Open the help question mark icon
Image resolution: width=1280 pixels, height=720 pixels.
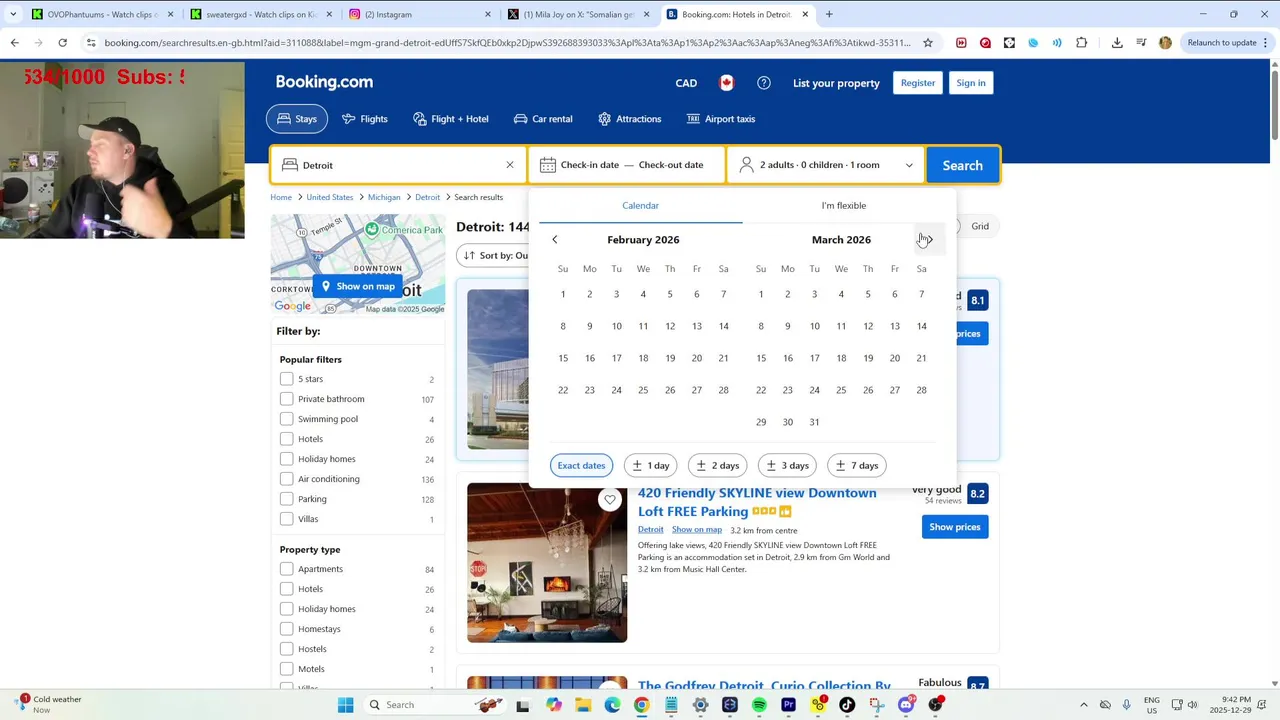764,83
